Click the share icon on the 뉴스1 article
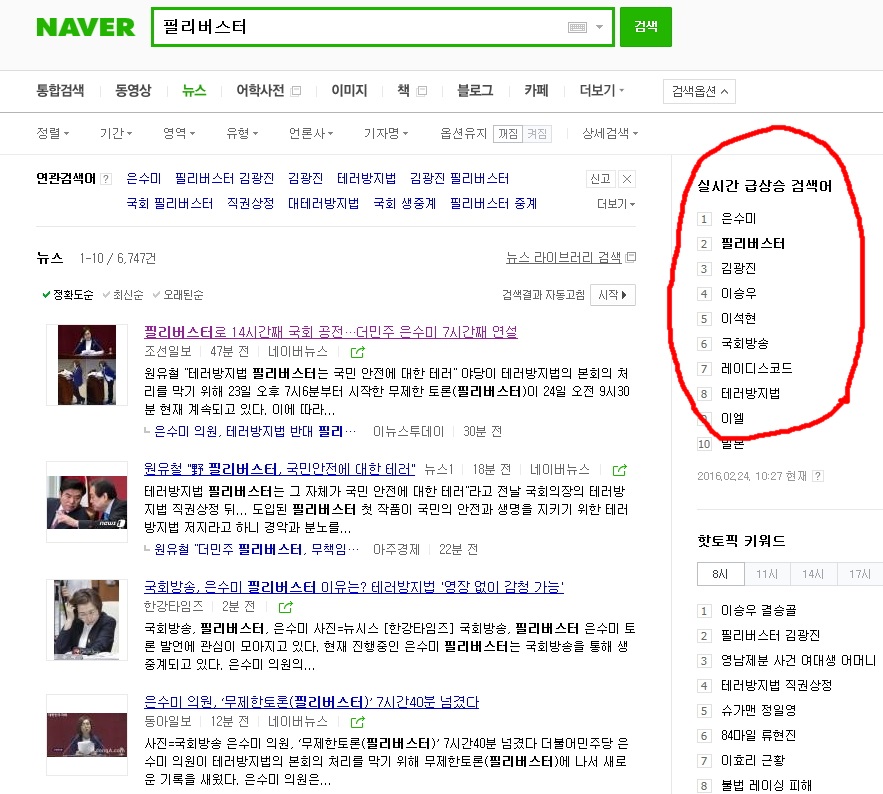This screenshot has height=794, width=883. click(619, 470)
